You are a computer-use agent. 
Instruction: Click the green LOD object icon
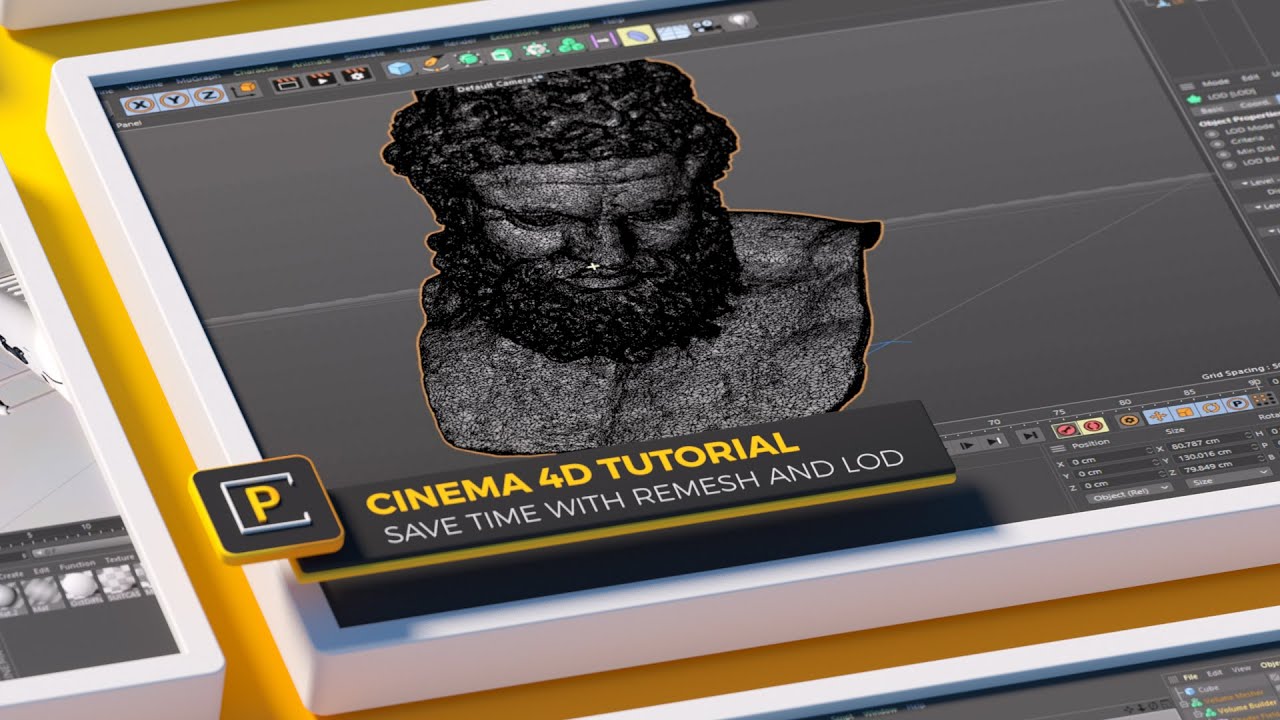[1193, 99]
